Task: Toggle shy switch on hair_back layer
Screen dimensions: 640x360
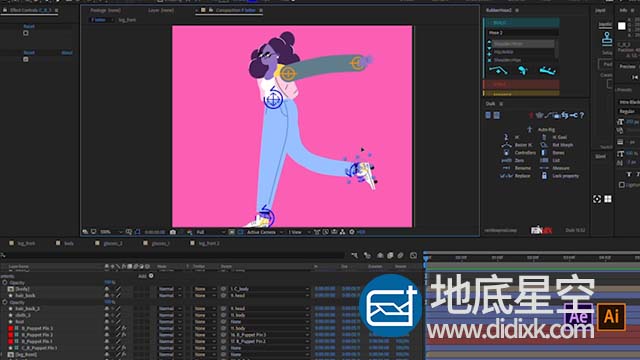Action: tap(113, 296)
